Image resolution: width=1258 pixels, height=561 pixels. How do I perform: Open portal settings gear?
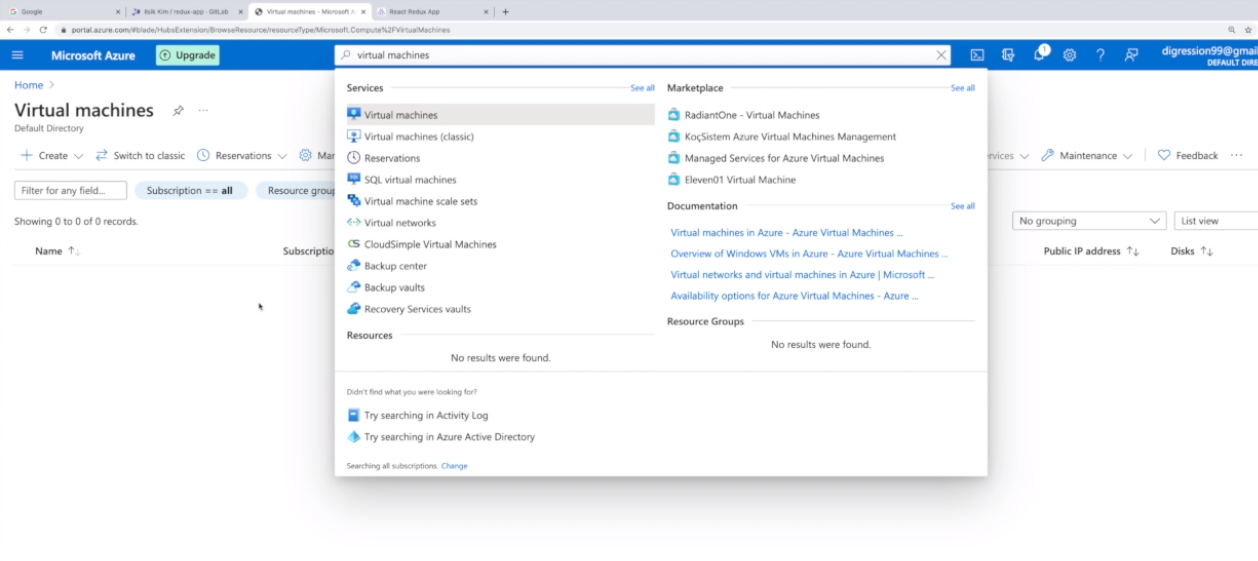1069,55
